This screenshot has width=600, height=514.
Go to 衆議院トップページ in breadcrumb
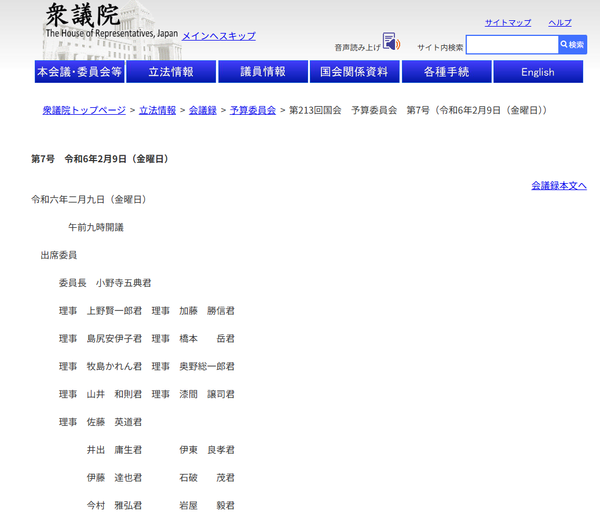coord(84,110)
